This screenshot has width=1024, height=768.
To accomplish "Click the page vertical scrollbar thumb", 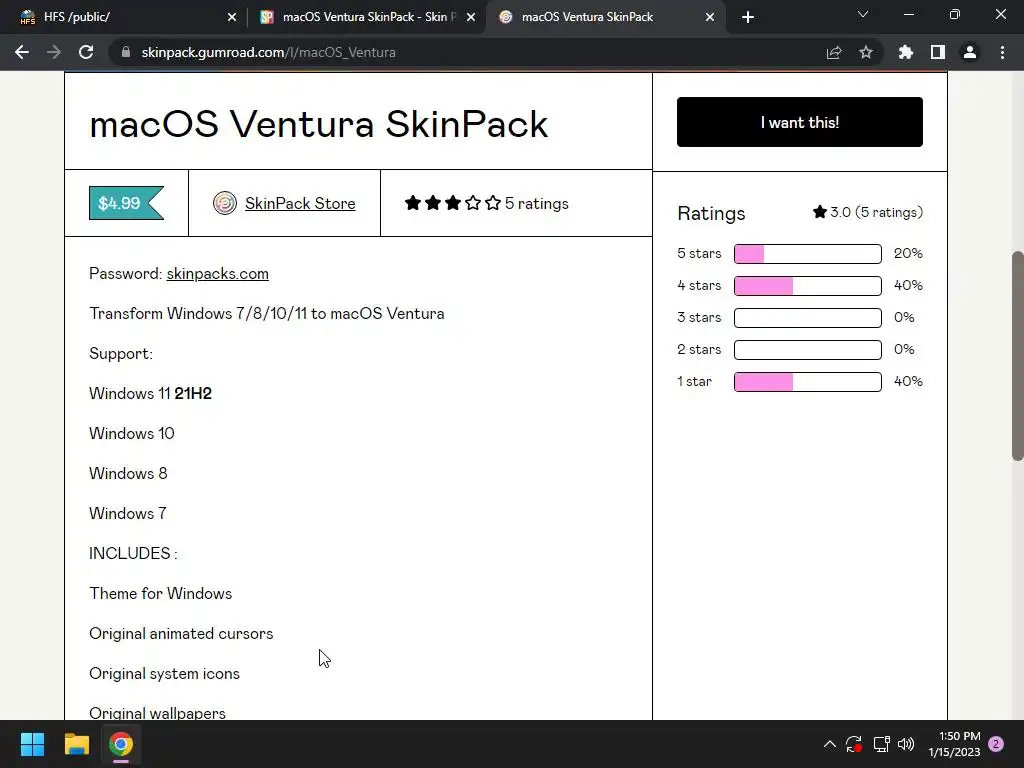I will 1017,356.
